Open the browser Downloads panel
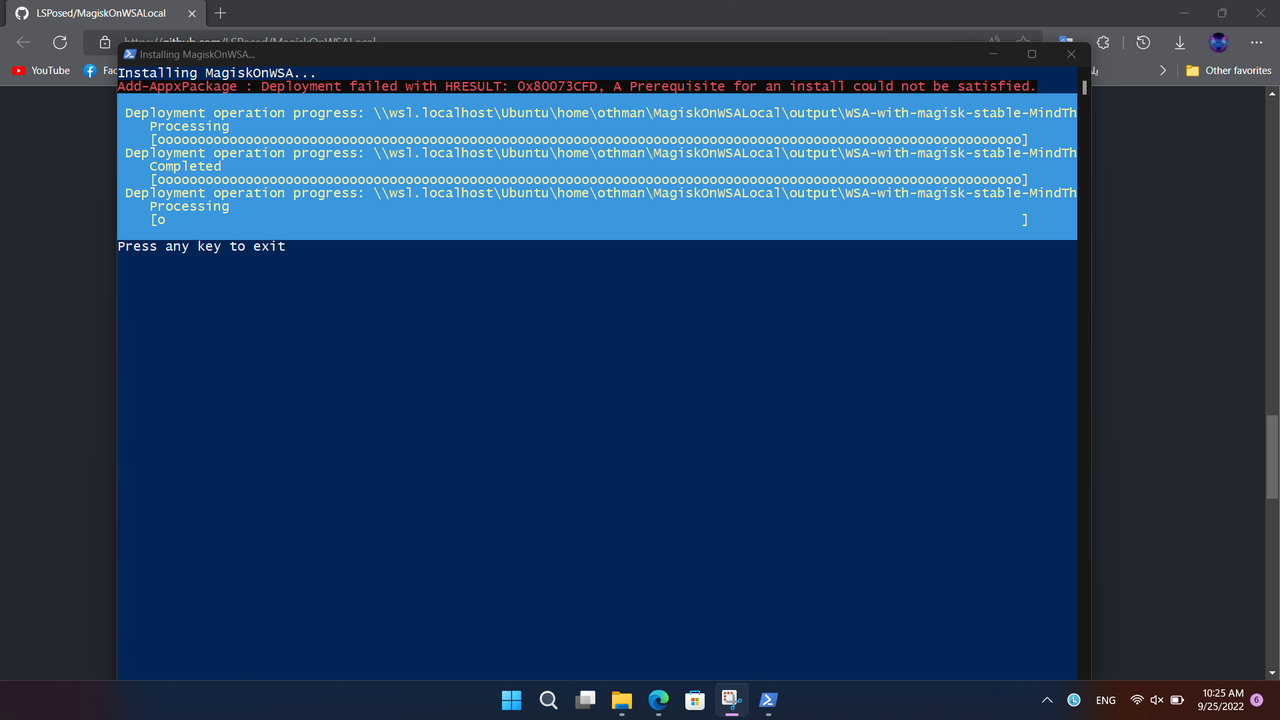1280x720 pixels. click(x=1180, y=42)
